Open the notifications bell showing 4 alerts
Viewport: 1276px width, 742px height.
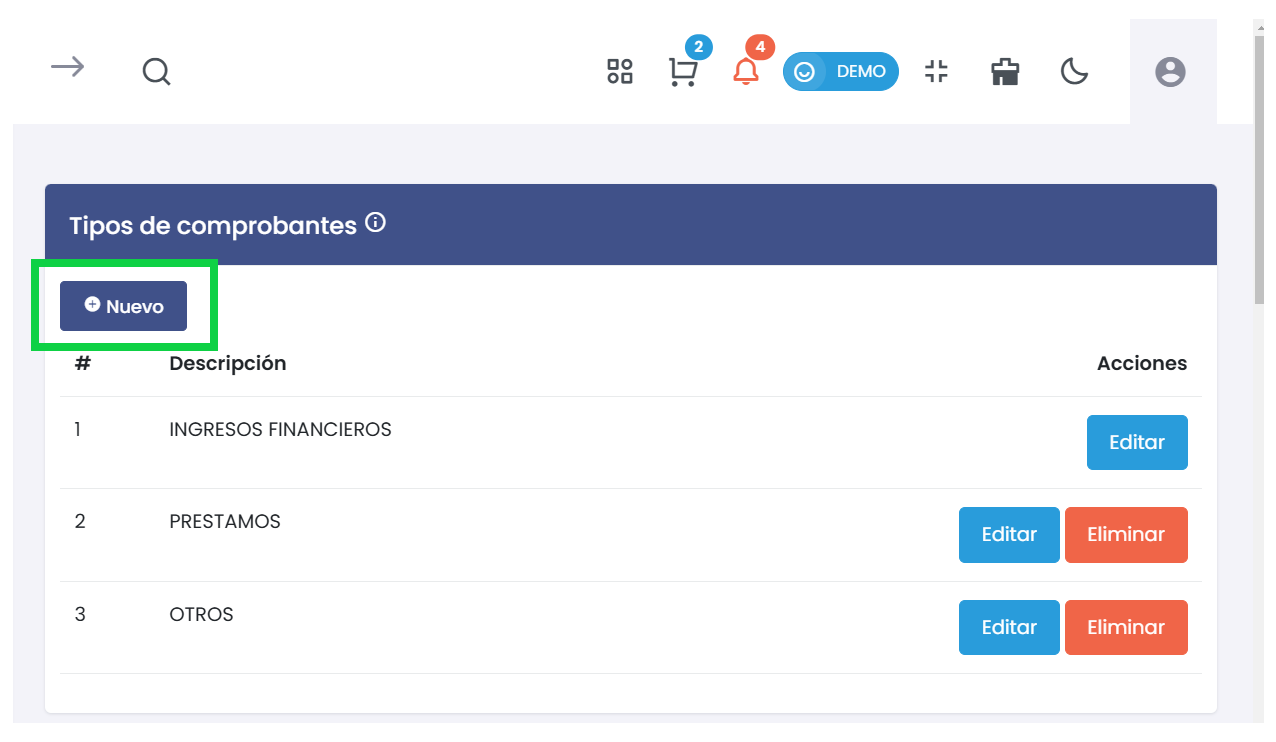tap(745, 74)
